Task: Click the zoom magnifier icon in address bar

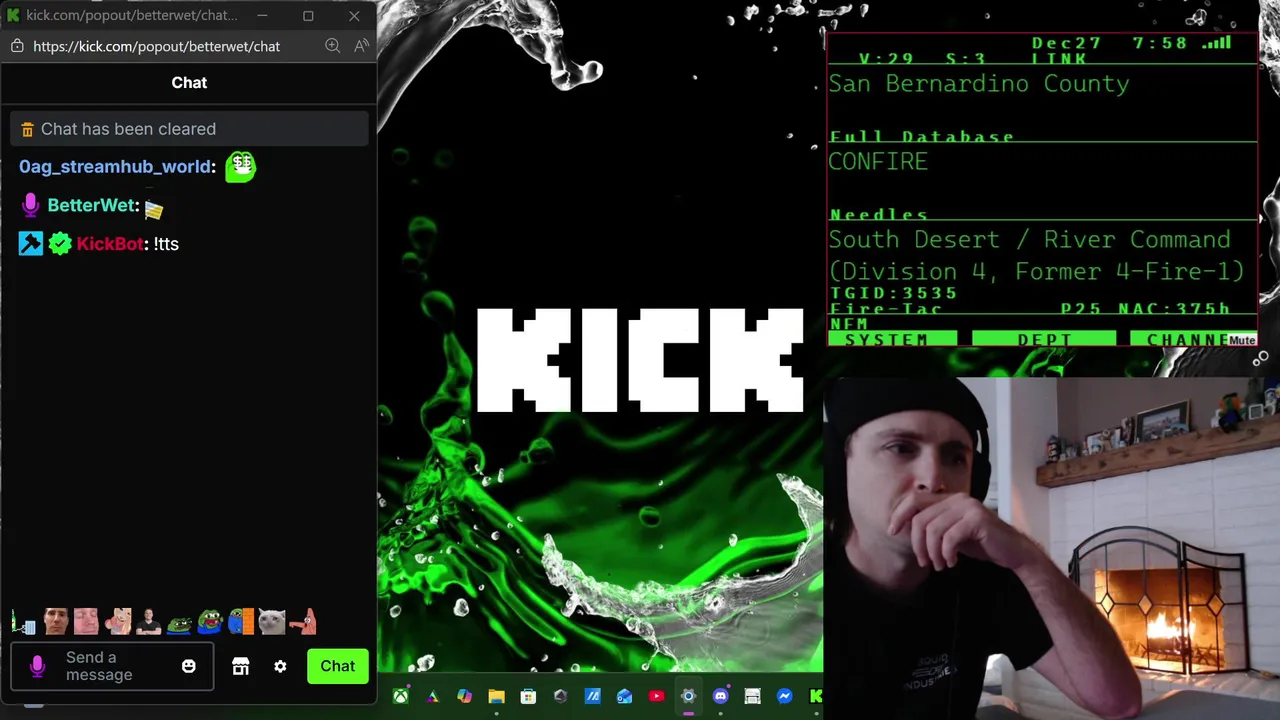Action: click(333, 46)
